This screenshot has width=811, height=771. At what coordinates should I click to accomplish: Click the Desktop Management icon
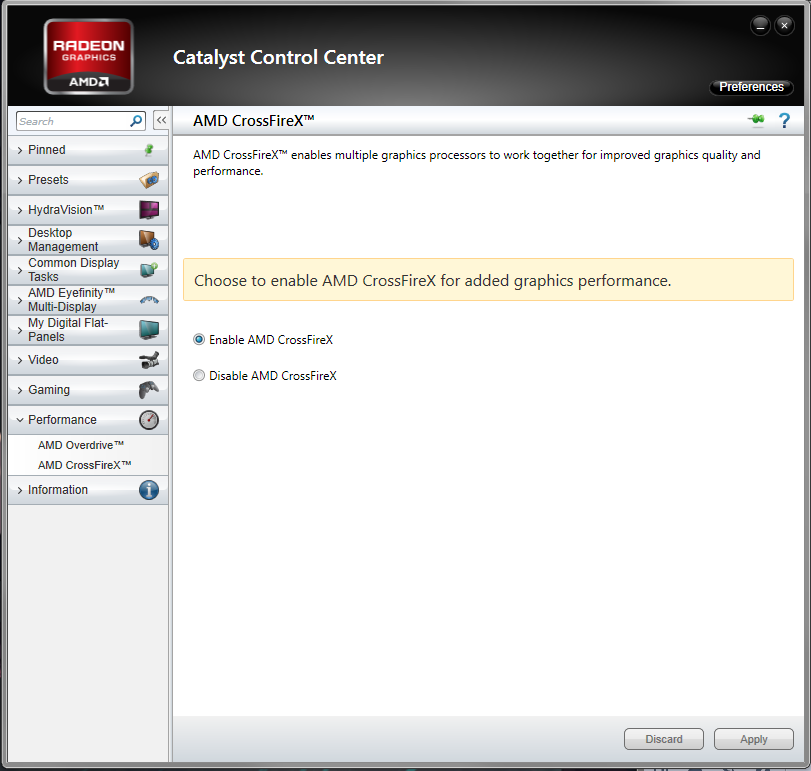[x=149, y=240]
